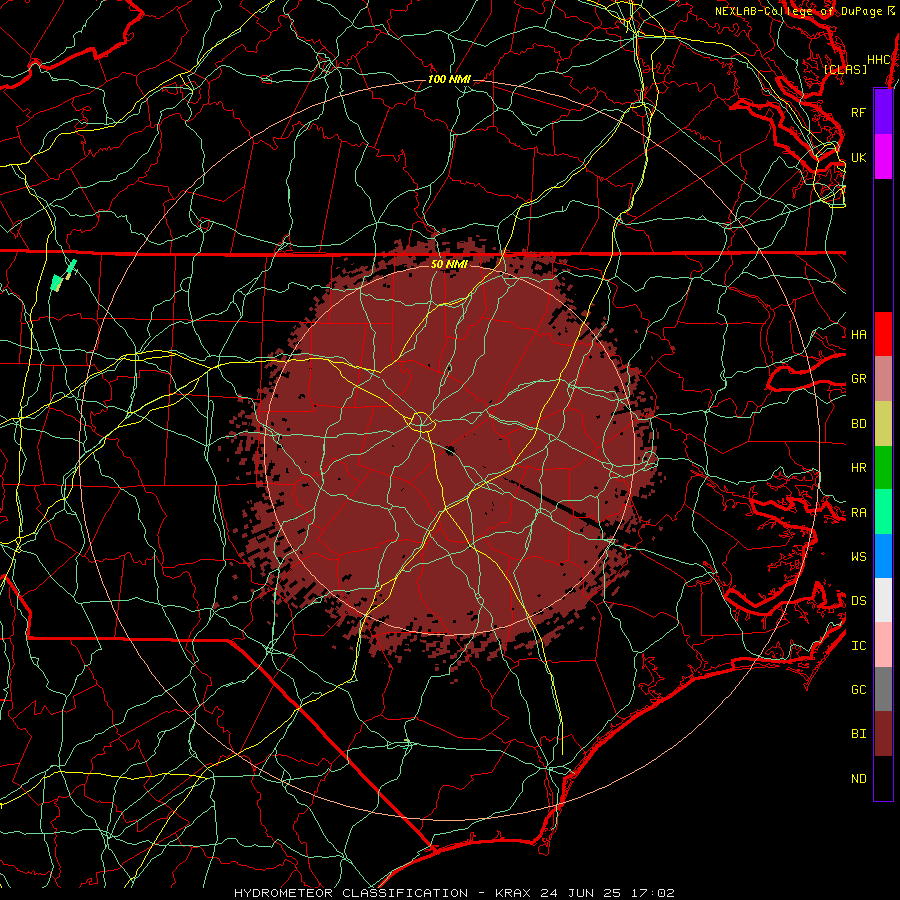
Task: Click the HR green legend swatch
Action: (x=883, y=468)
